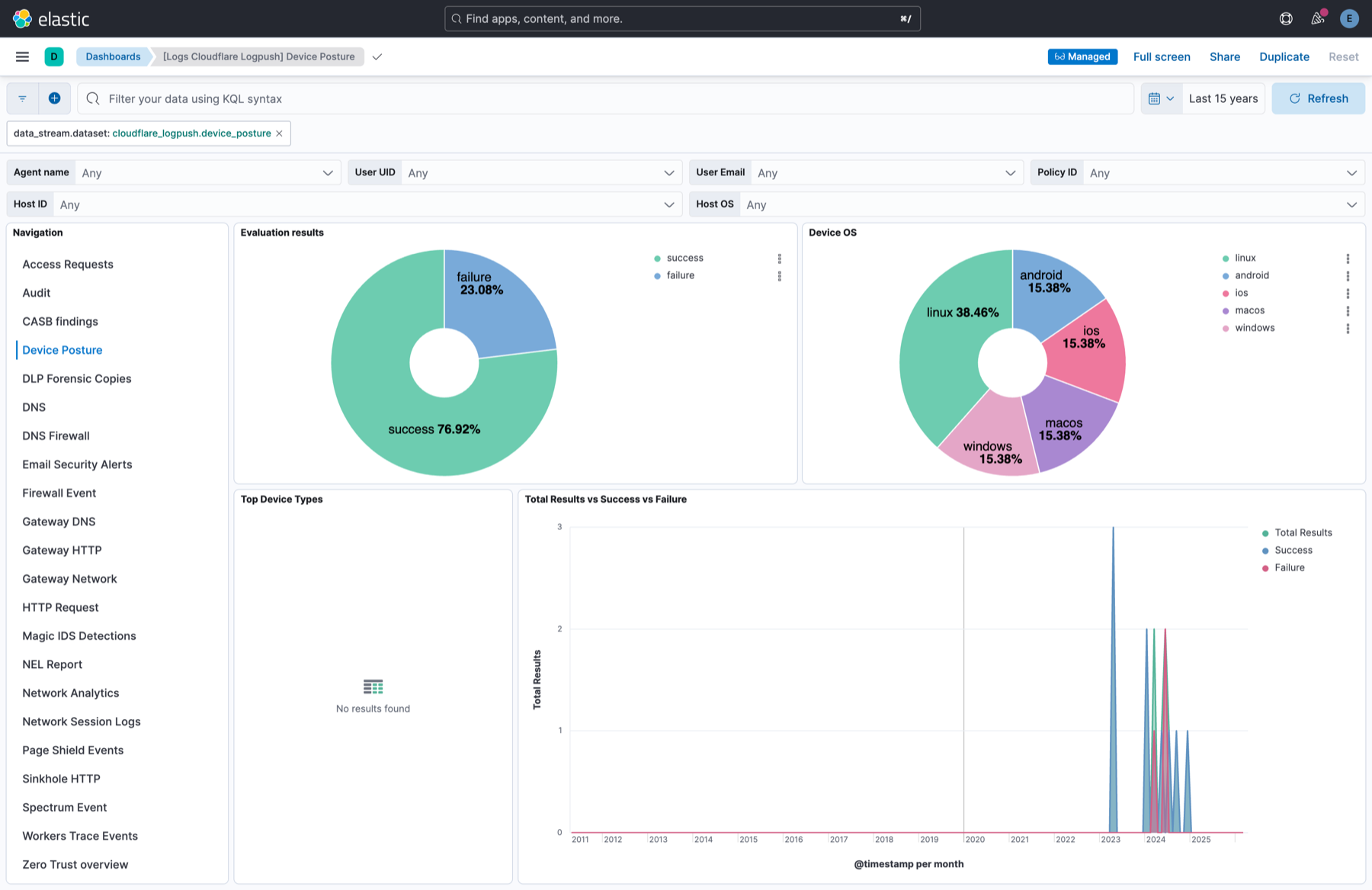
Task: Go to Access Requests dashboard
Action: click(68, 264)
